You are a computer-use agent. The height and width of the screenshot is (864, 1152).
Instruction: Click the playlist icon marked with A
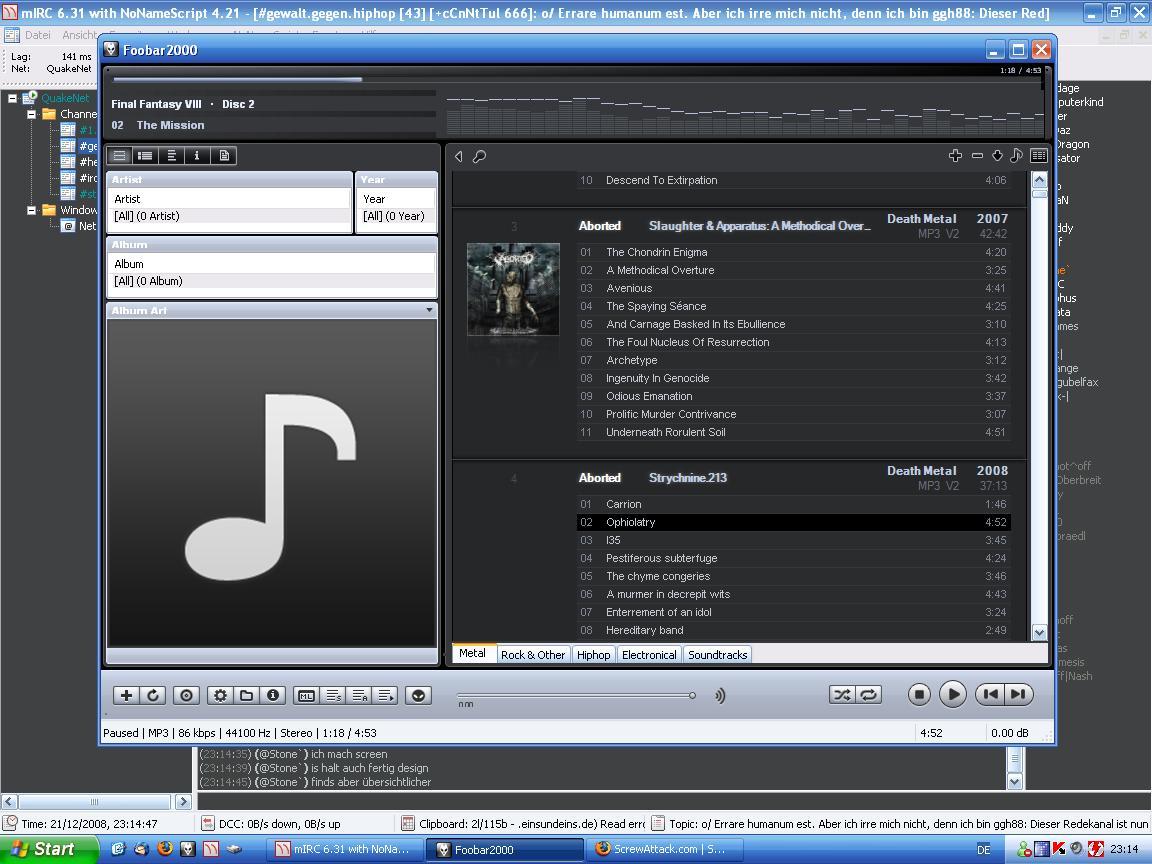[x=359, y=695]
